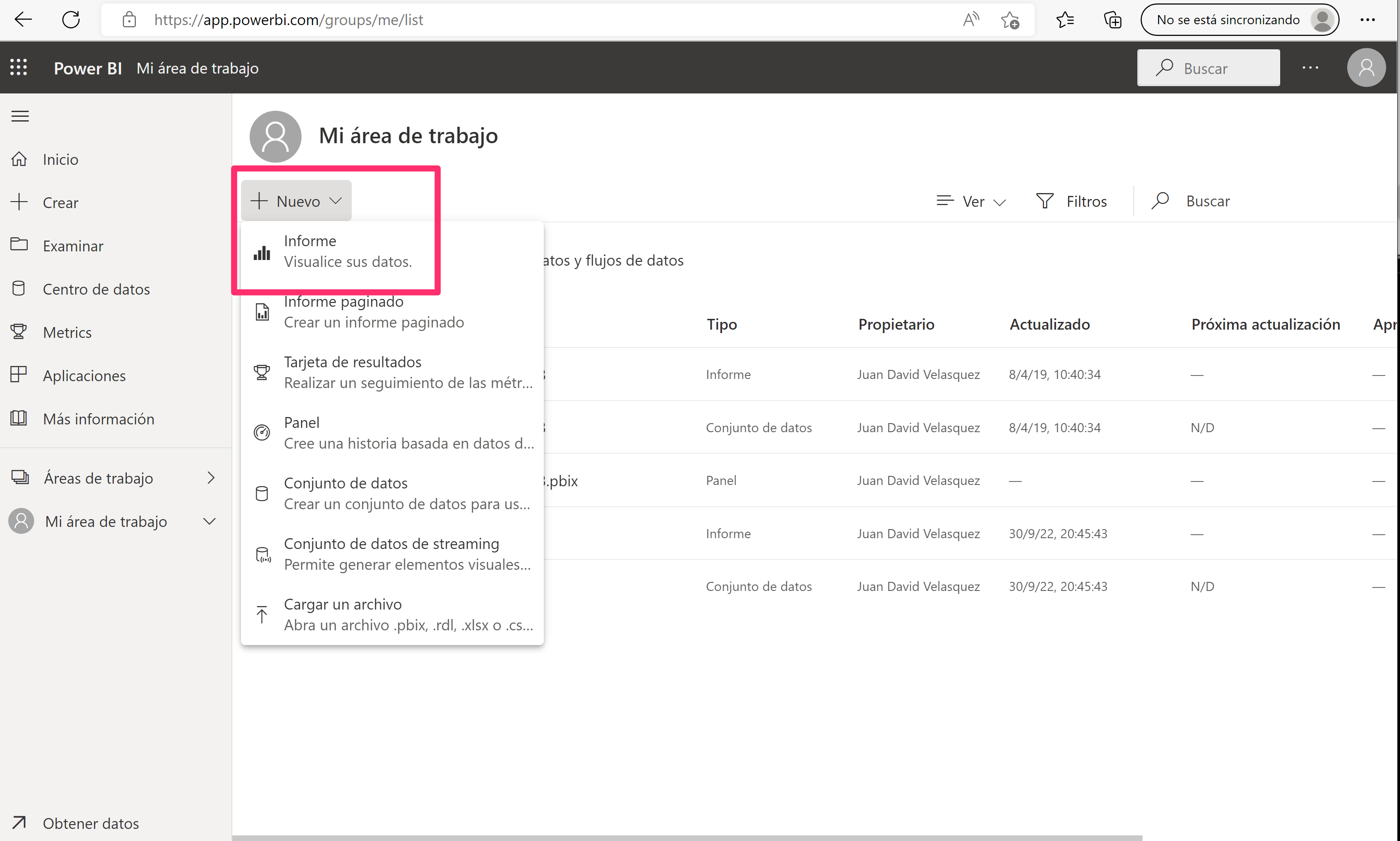Viewport: 1400px width, 841px height.
Task: Open Centro de datos navigation link
Action: pos(116,289)
